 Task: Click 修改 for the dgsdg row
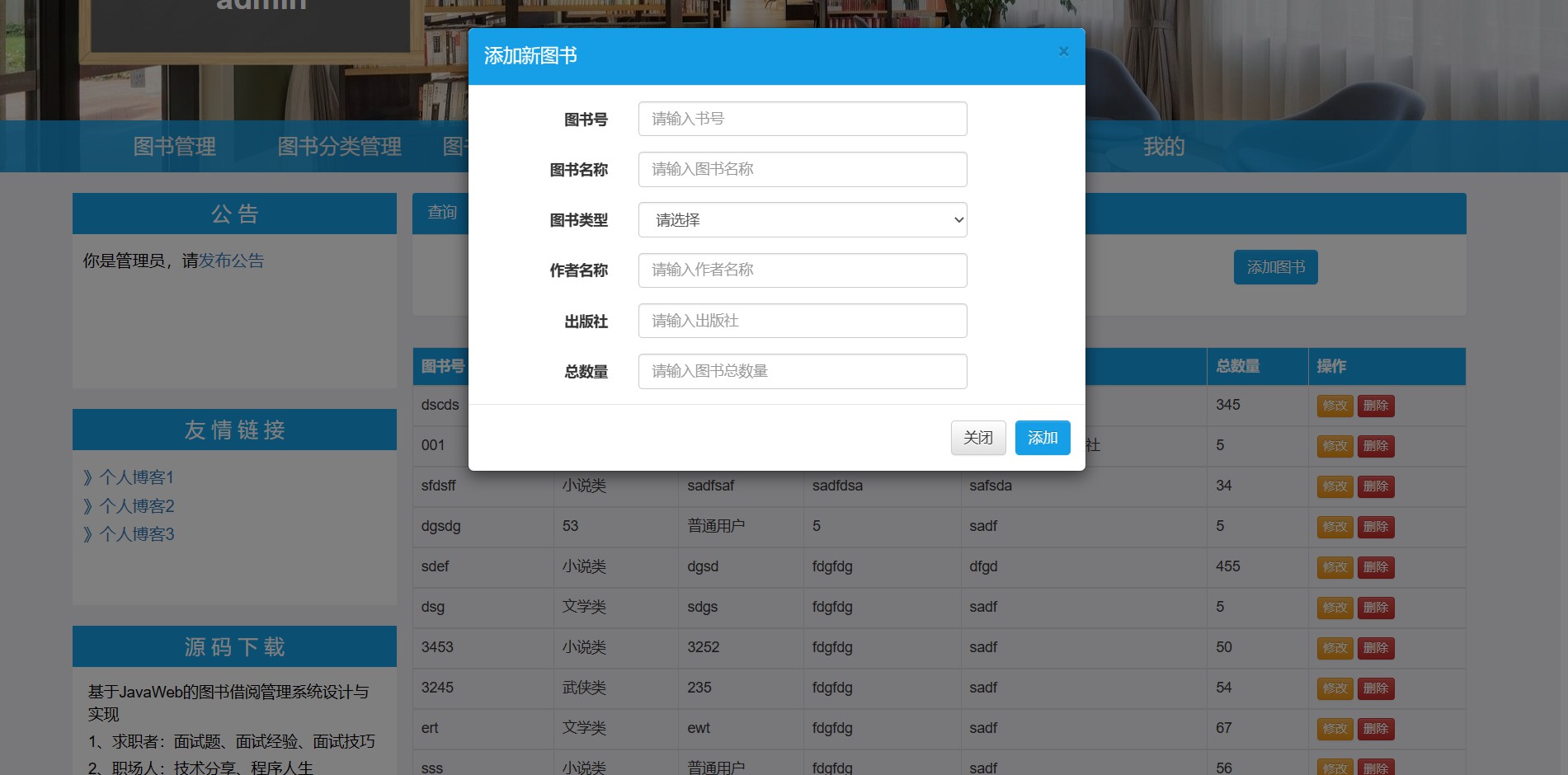pyautogui.click(x=1335, y=527)
